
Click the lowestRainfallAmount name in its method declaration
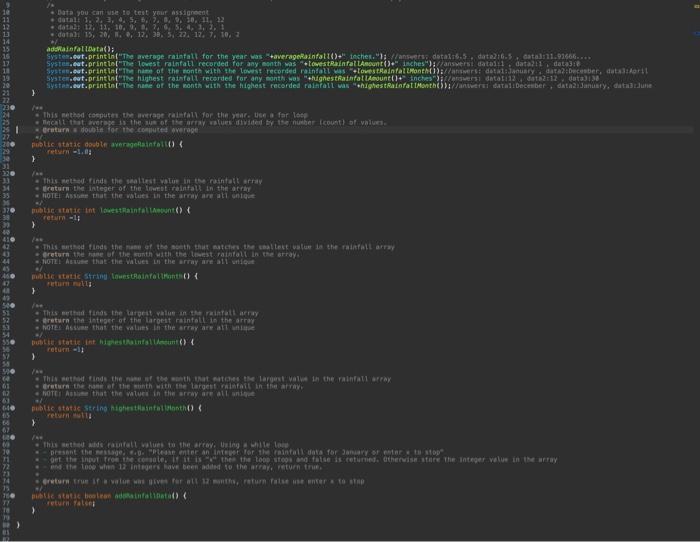pos(137,210)
